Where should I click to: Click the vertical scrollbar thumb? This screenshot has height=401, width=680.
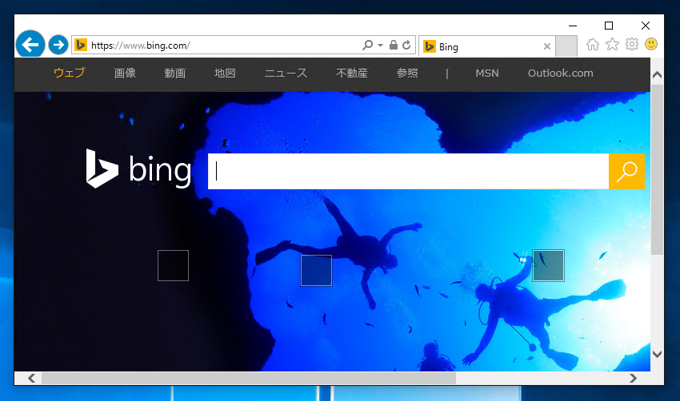(x=657, y=170)
